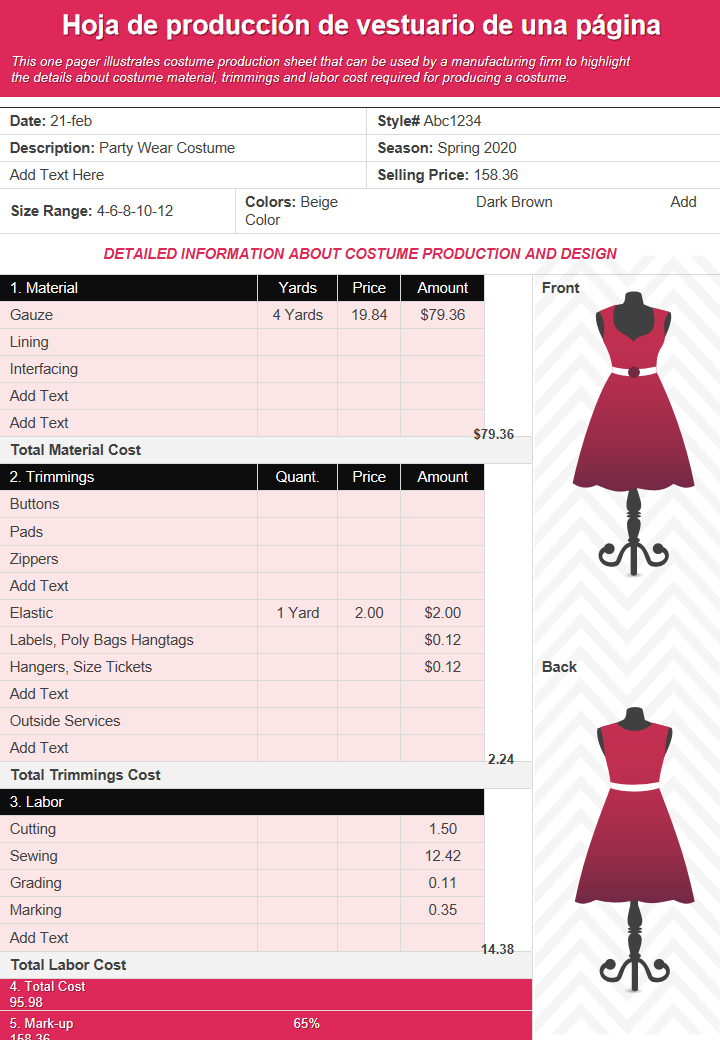Screen dimensions: 720x1040
Task: Click the Total Trimmings Cost row
Action: click(266, 775)
